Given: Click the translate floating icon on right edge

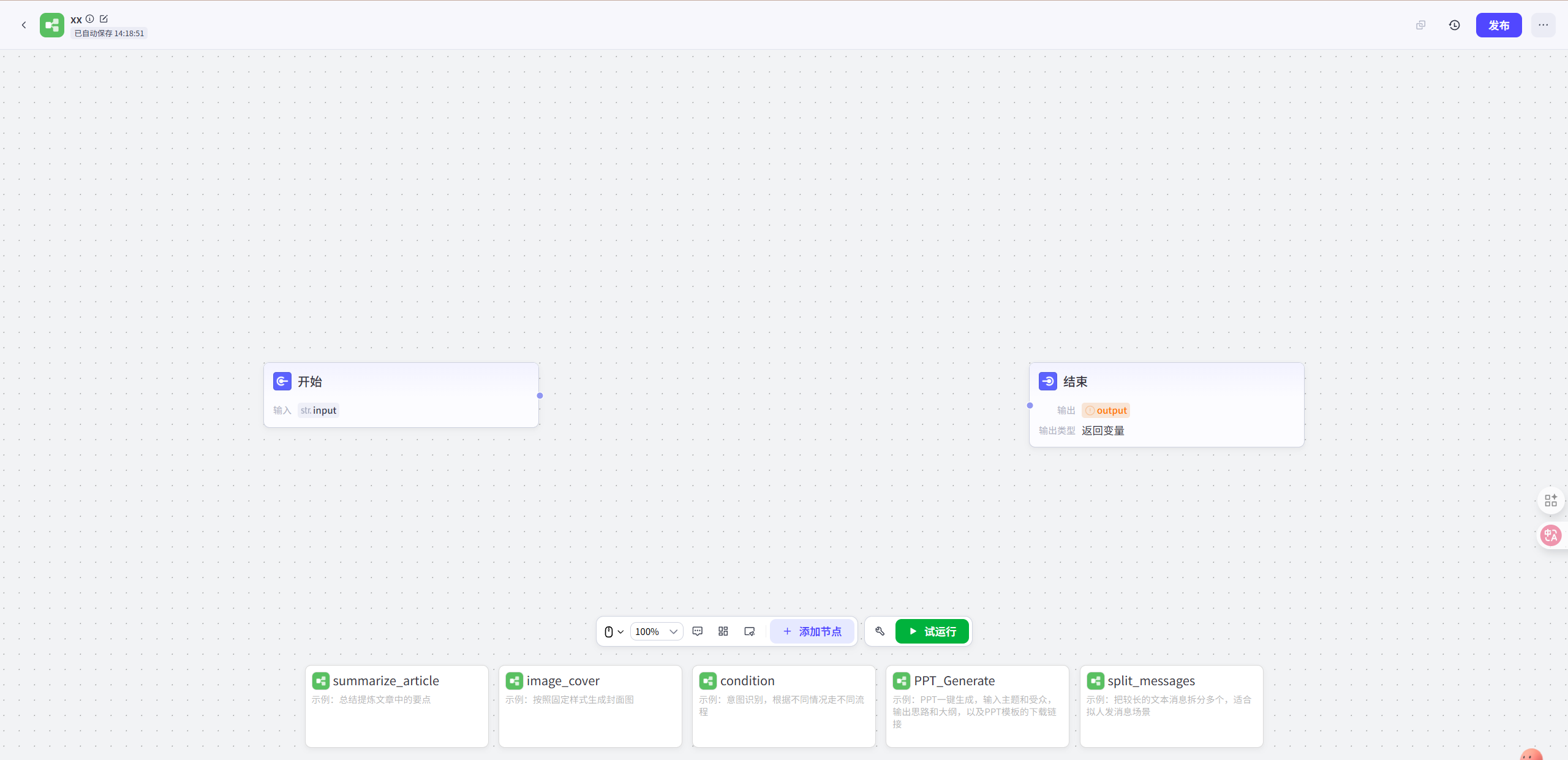Looking at the screenshot, I should (x=1550, y=536).
